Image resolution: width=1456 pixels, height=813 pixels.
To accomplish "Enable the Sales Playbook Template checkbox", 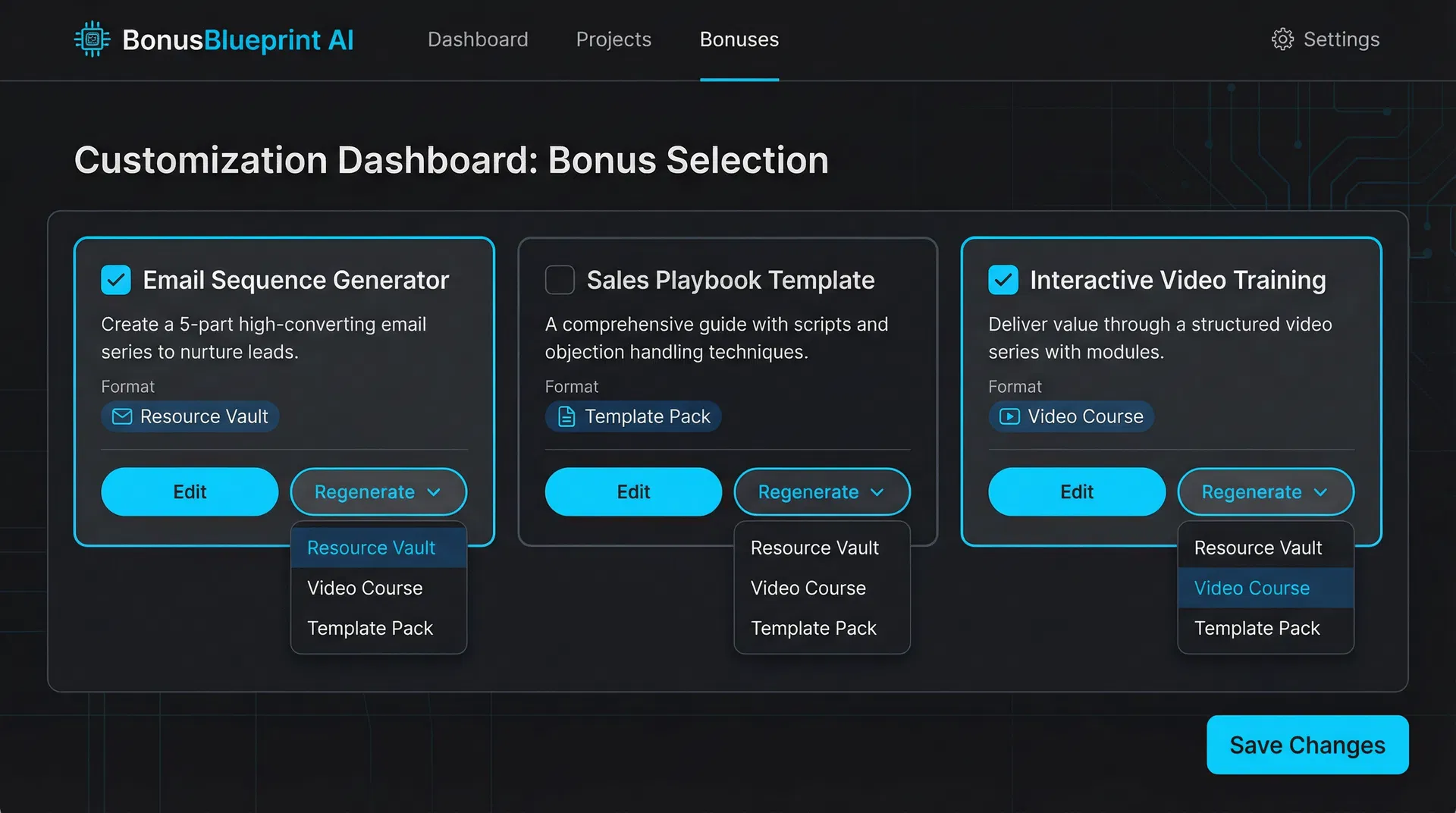I will [x=559, y=280].
